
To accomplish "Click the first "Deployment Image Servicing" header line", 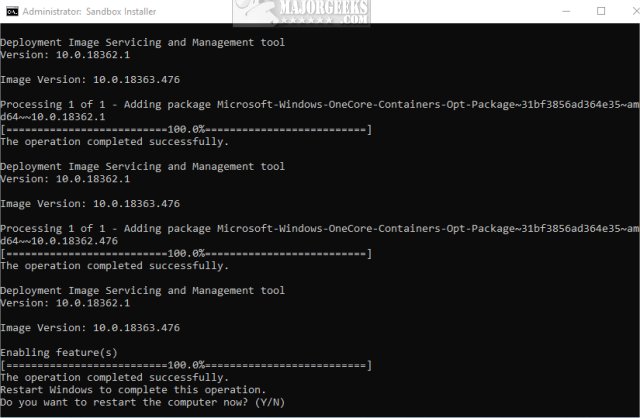I will pyautogui.click(x=142, y=42).
